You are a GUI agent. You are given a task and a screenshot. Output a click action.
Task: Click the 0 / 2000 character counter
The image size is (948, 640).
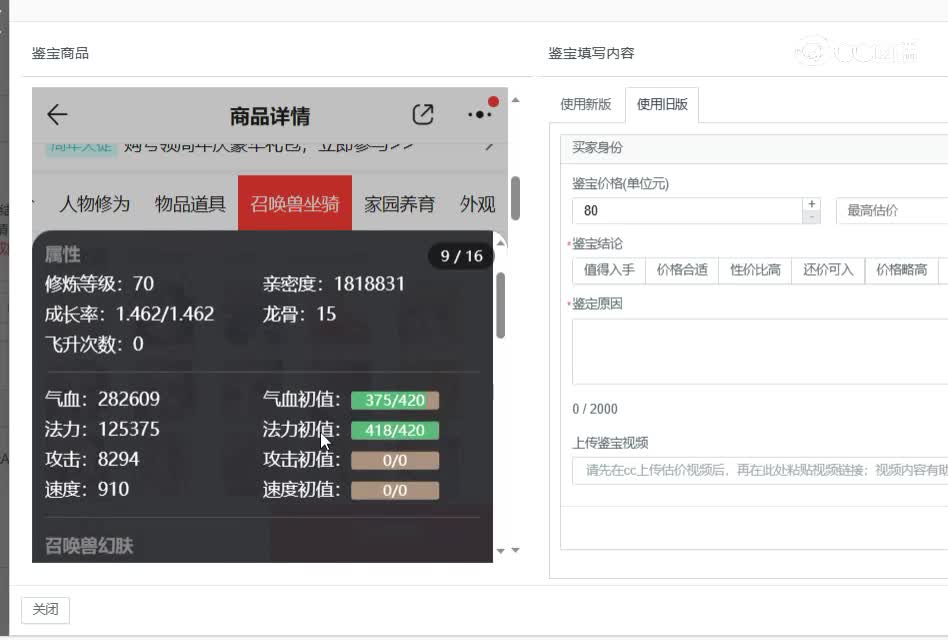(x=595, y=409)
